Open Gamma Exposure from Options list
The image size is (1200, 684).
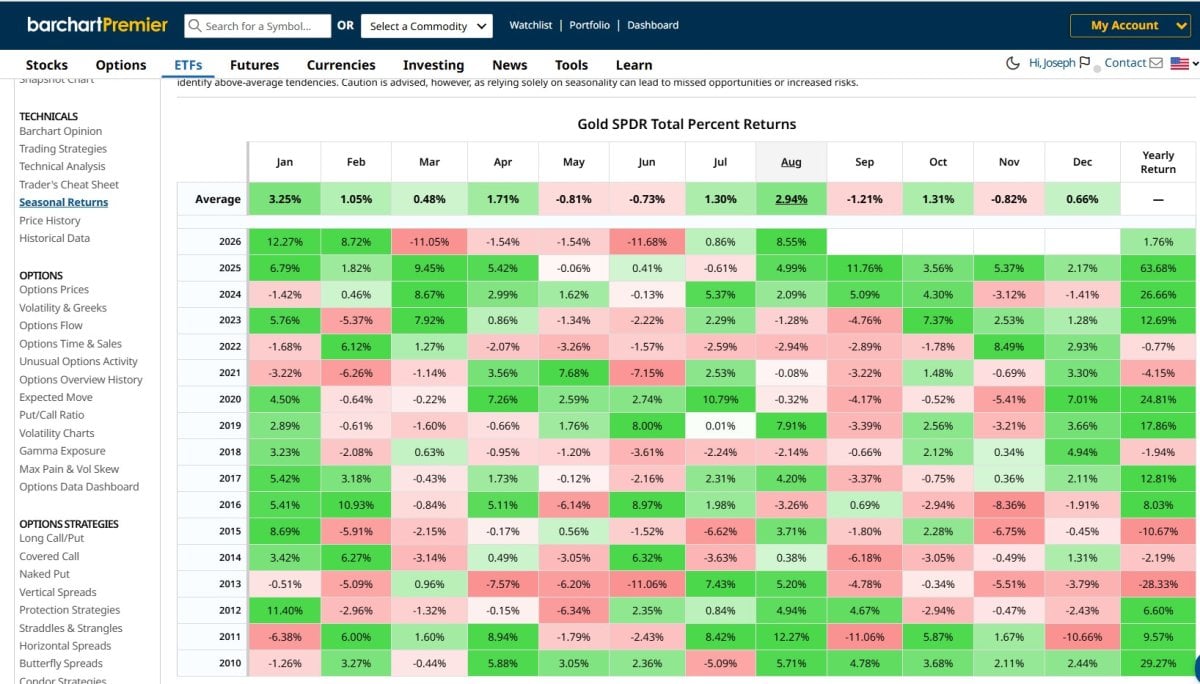(x=62, y=451)
